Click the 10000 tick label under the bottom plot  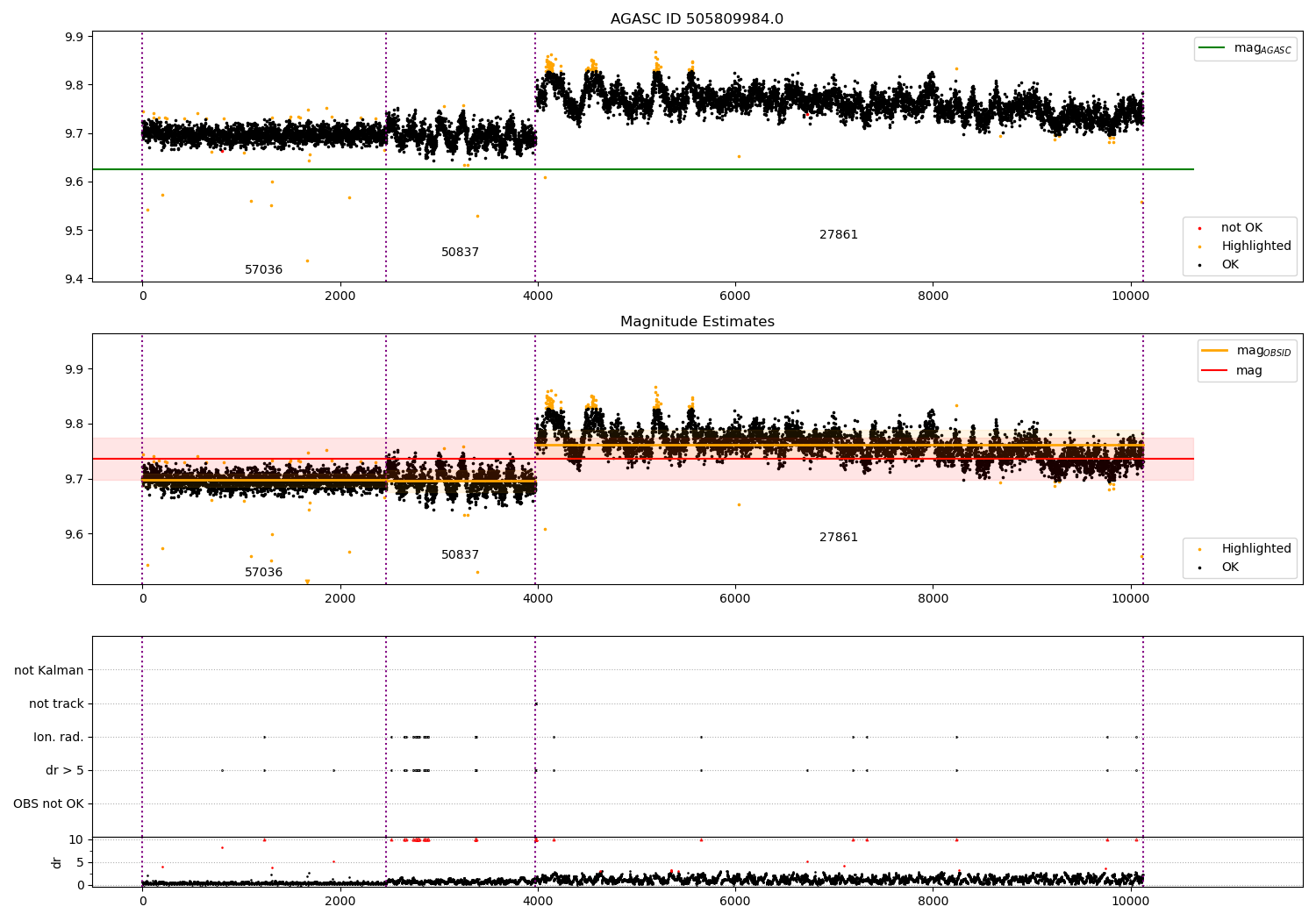[1130, 901]
